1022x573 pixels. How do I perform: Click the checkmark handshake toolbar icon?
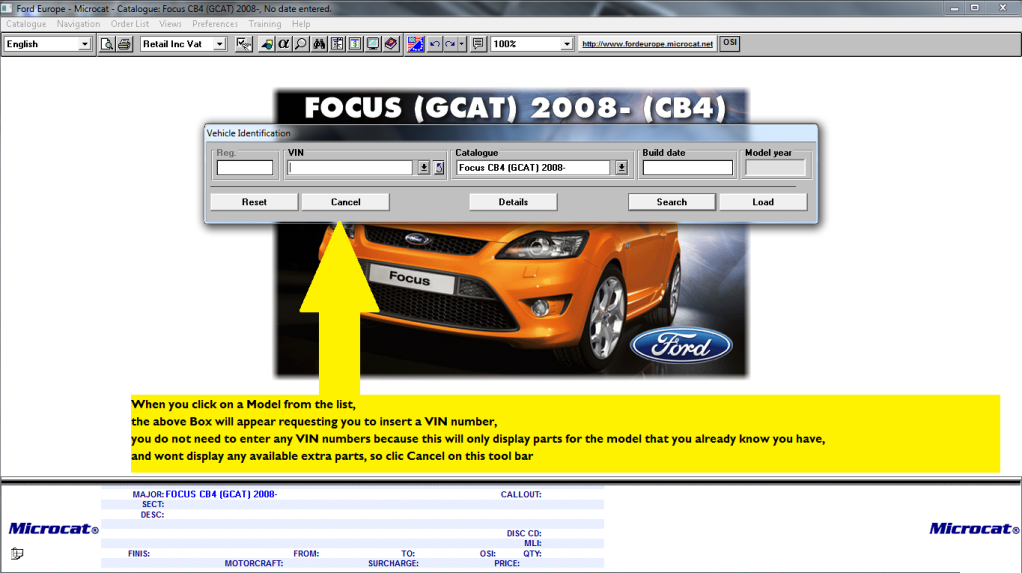(244, 44)
